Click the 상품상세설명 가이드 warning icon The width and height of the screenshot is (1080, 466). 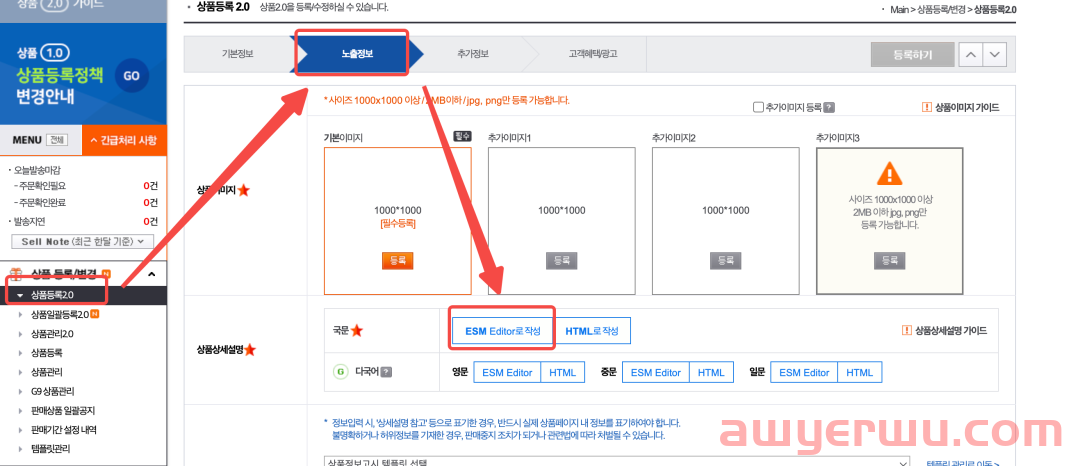[906, 330]
